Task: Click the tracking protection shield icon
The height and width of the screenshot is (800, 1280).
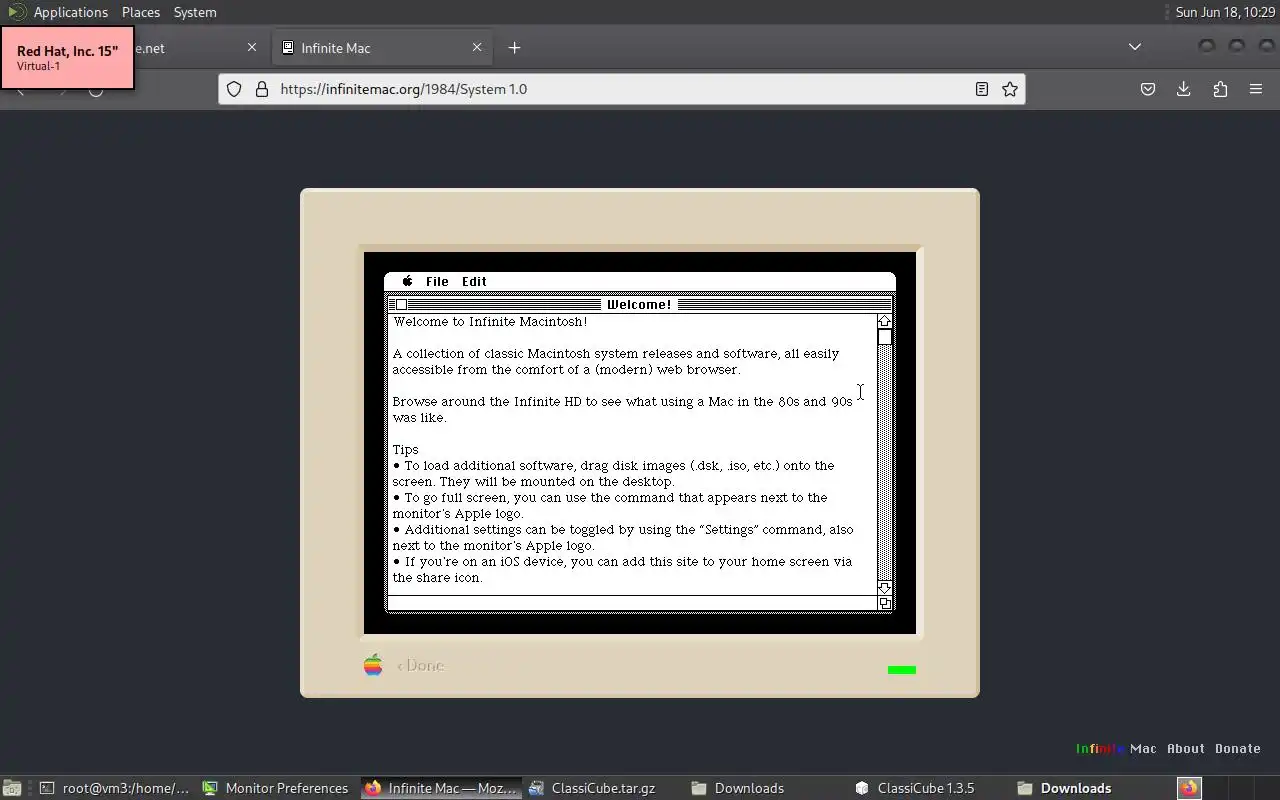Action: (x=234, y=89)
